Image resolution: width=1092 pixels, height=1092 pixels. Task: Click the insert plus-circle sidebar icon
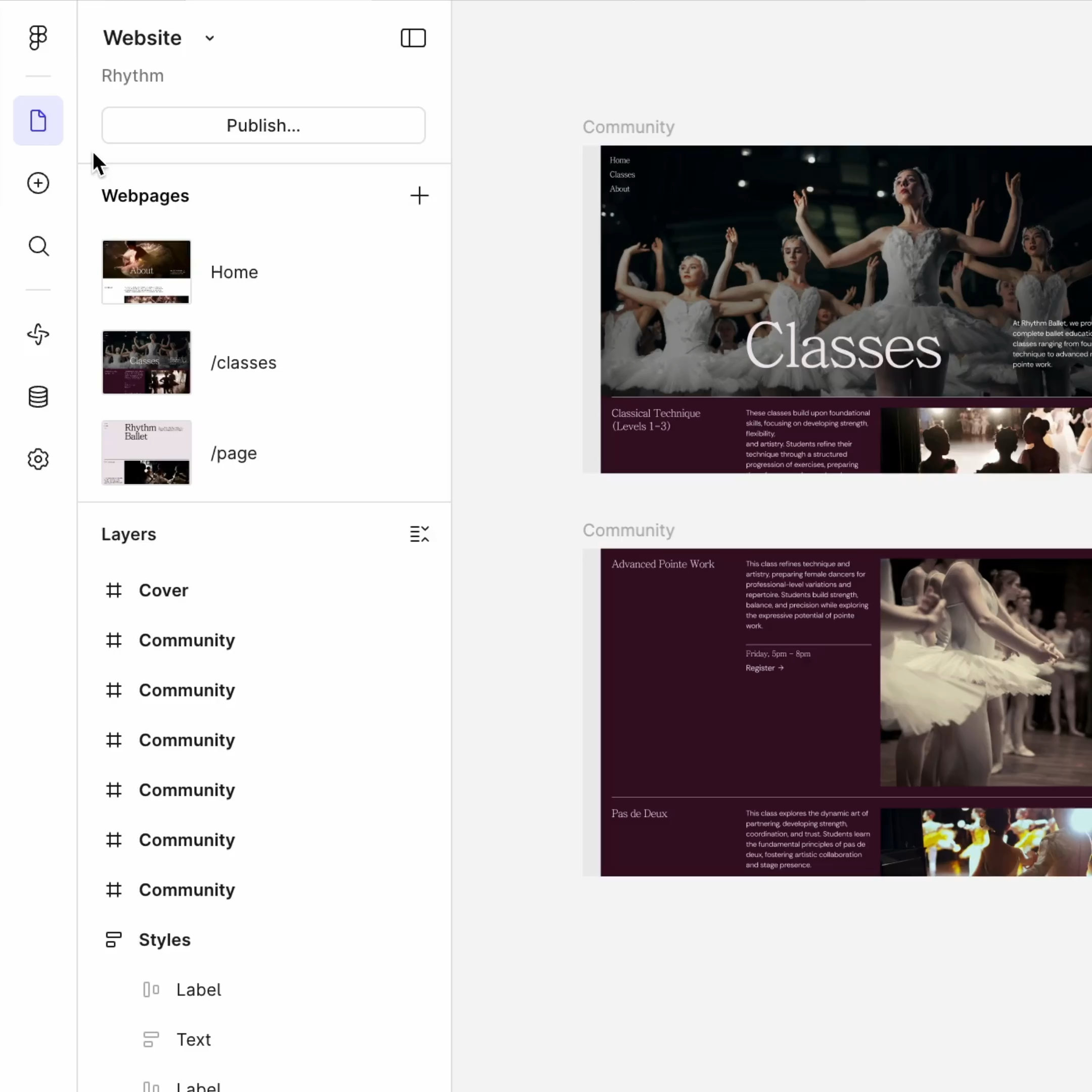38,183
